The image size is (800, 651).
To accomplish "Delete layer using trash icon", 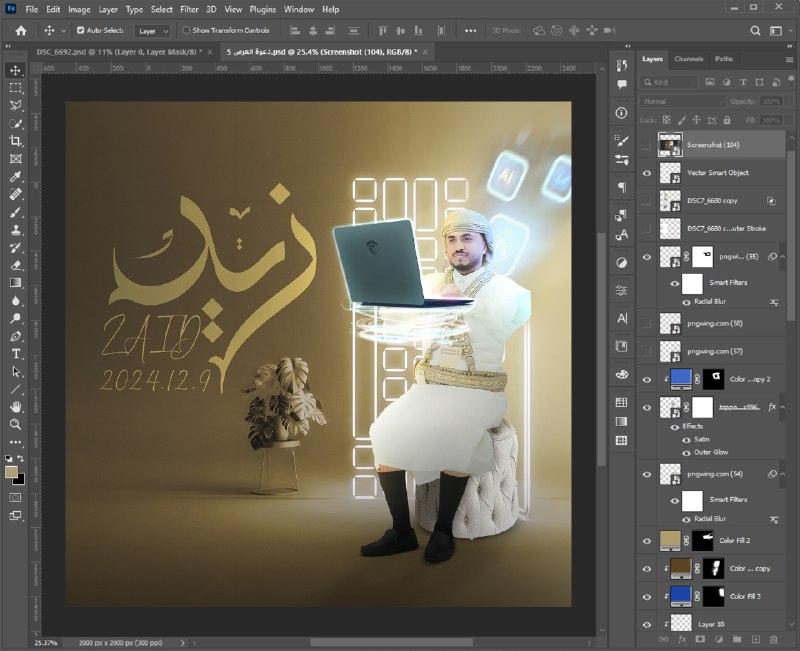I will [773, 639].
